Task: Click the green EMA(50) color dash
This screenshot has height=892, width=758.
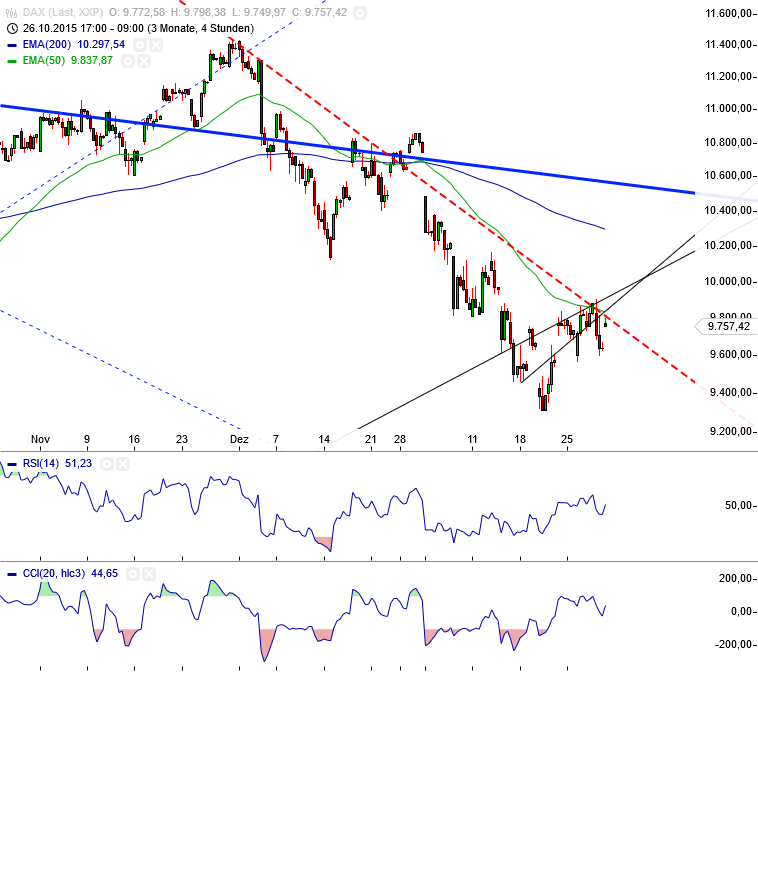Action: click(x=11, y=62)
